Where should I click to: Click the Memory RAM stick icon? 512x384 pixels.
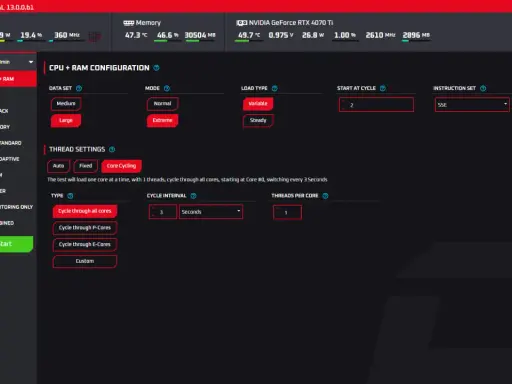(128, 23)
